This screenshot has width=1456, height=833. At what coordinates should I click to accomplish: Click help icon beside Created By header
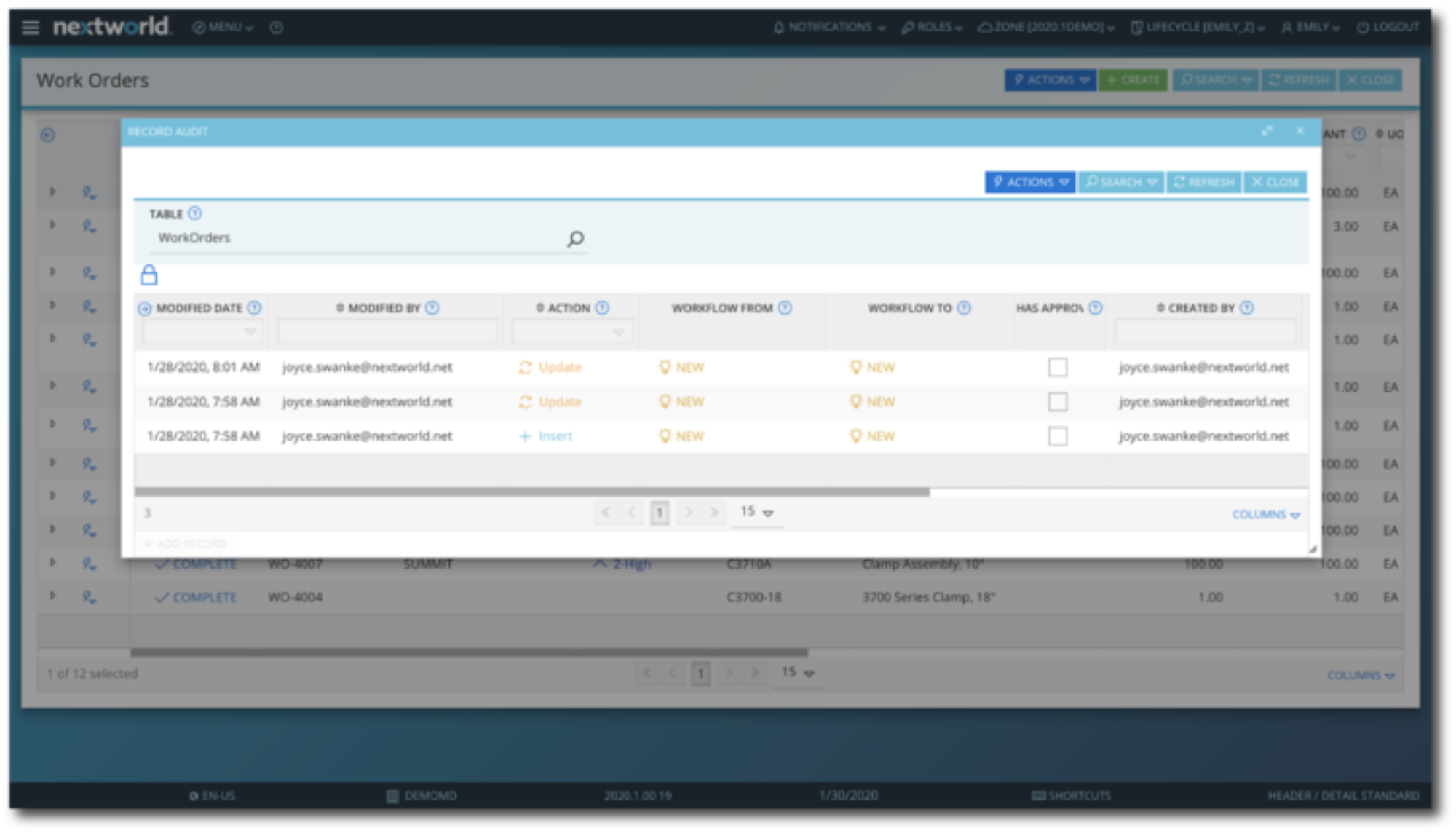(x=1247, y=308)
